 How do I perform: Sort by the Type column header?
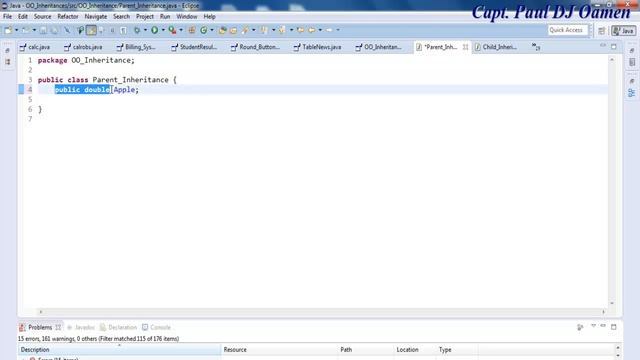pyautogui.click(x=457, y=350)
